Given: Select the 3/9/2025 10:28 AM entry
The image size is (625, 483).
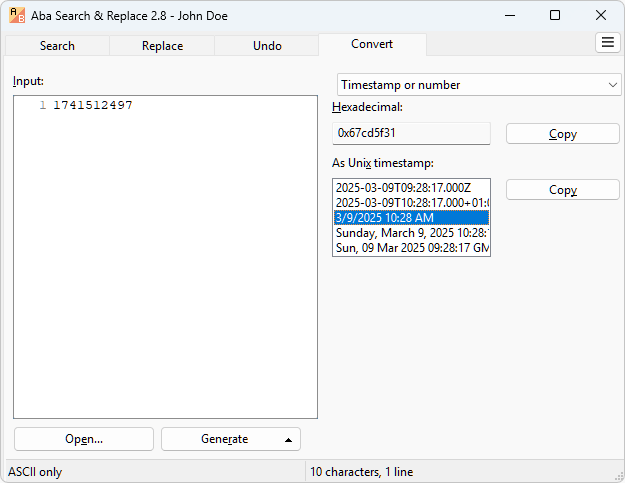Looking at the screenshot, I should pyautogui.click(x=411, y=218).
